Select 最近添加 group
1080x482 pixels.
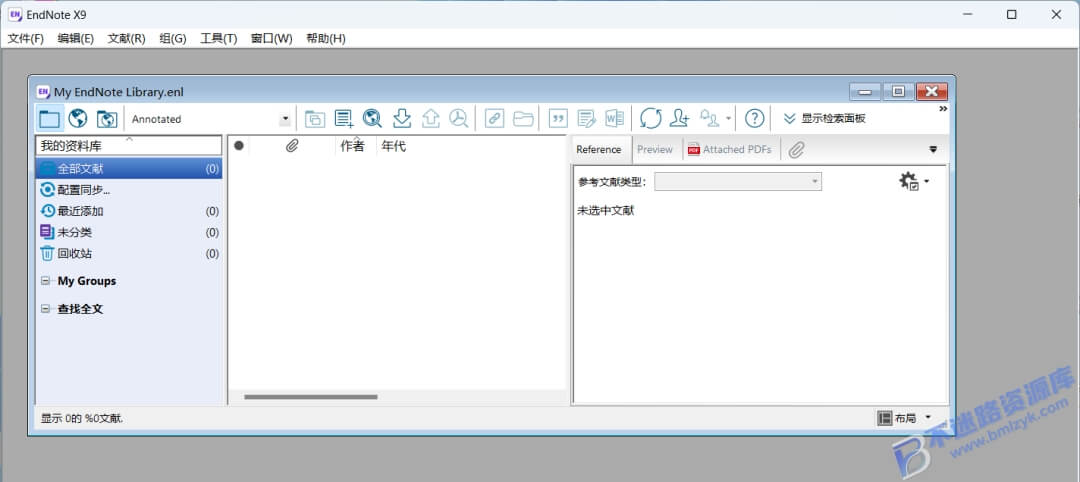(x=129, y=211)
